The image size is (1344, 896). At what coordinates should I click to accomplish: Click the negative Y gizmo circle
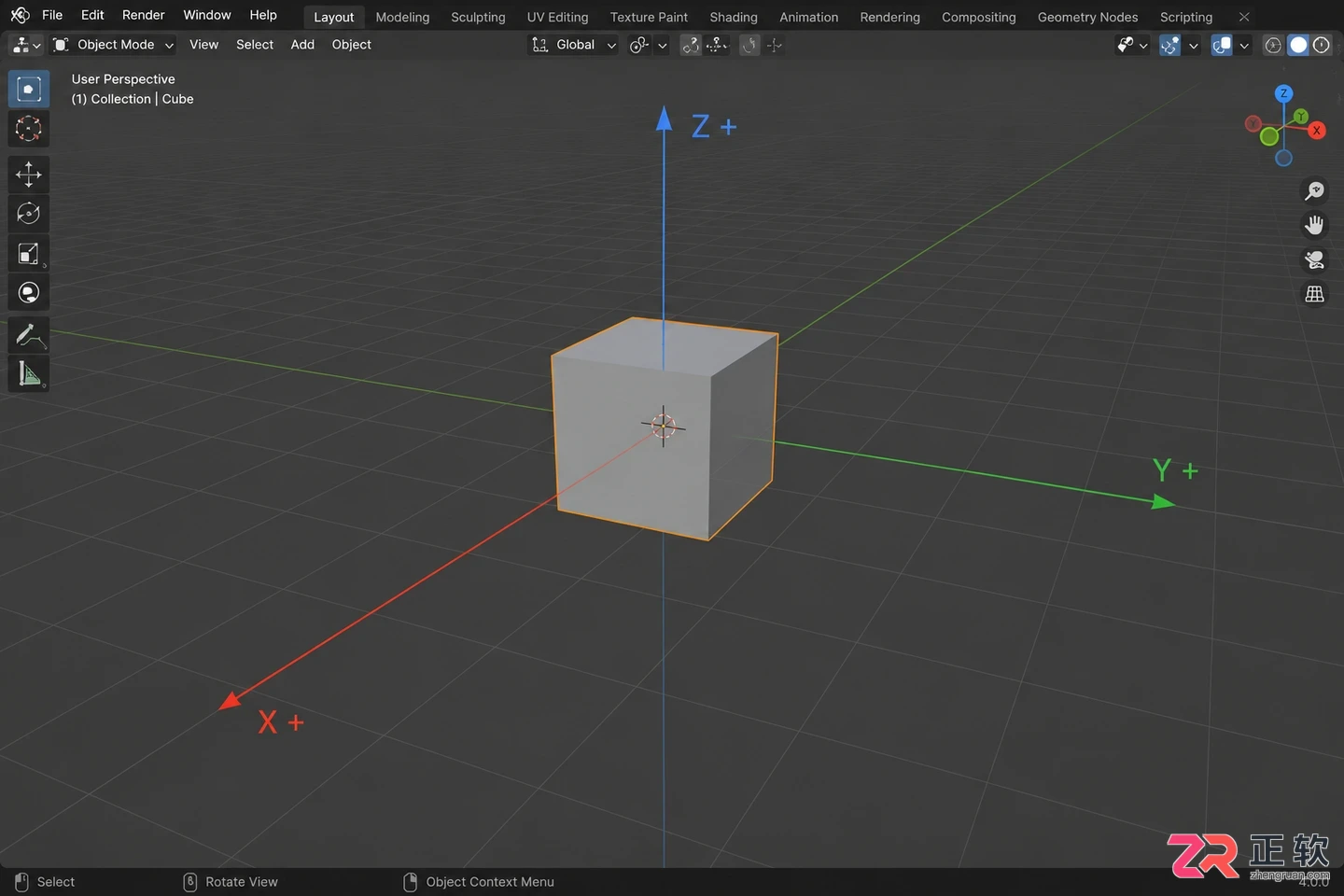[1268, 136]
